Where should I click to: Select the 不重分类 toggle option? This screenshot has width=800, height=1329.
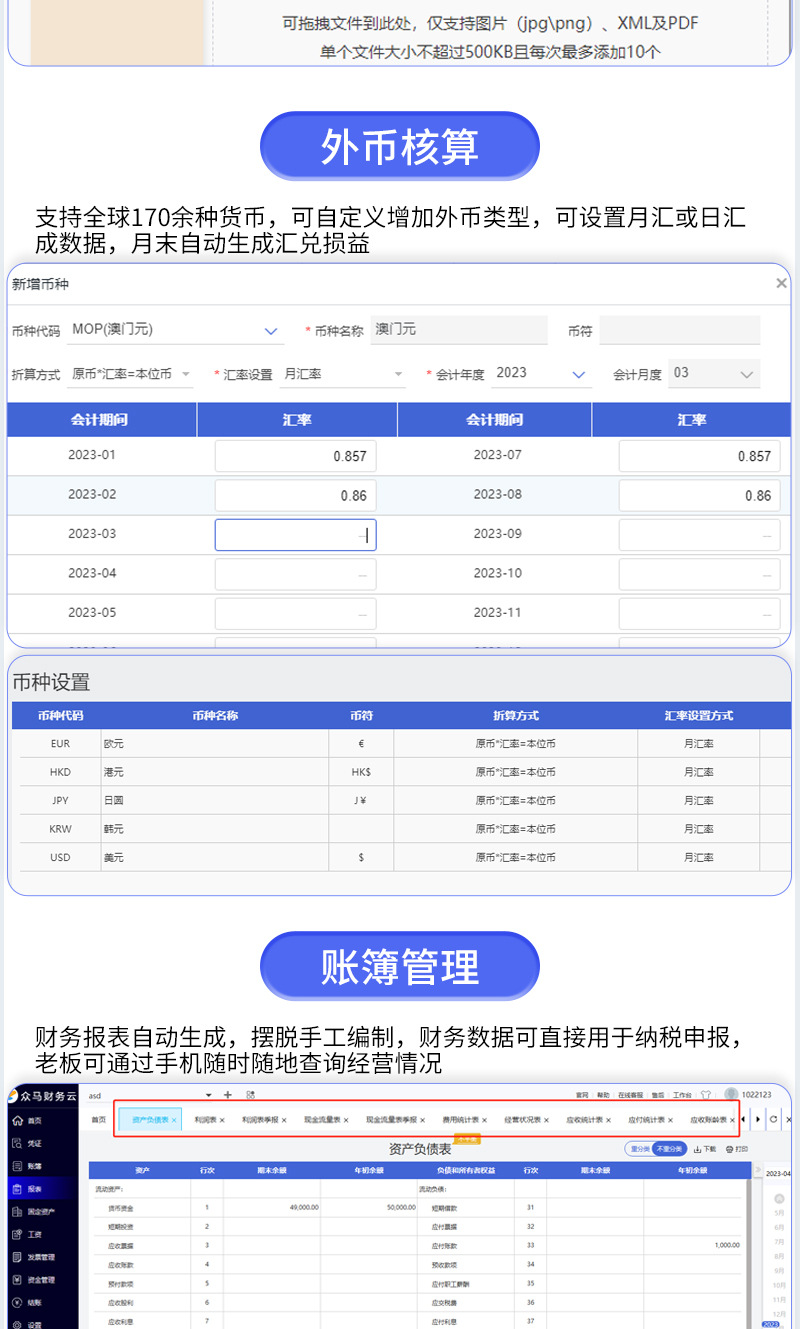(668, 1149)
